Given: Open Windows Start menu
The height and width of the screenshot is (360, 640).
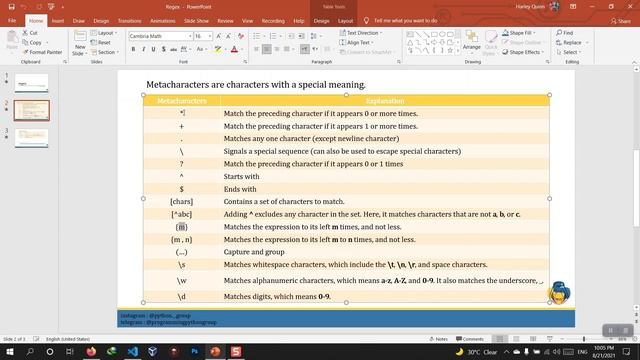Looking at the screenshot, I should 10,351.
